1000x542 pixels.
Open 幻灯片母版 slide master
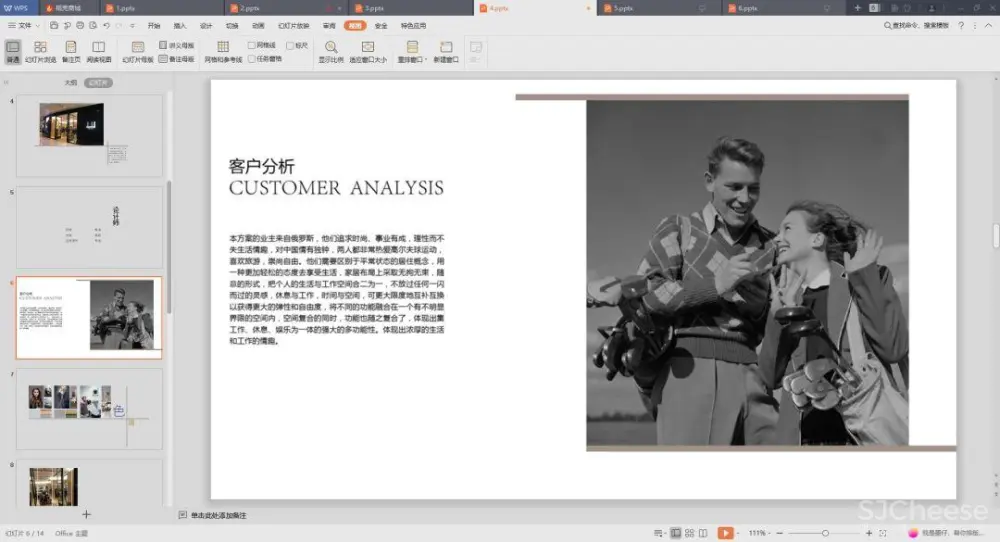(138, 51)
